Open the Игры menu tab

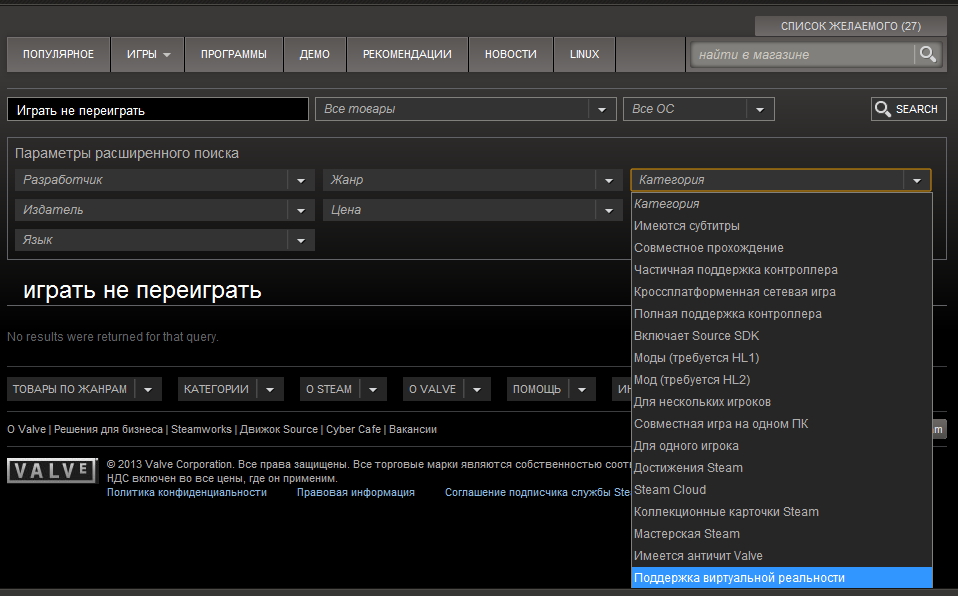tap(148, 54)
